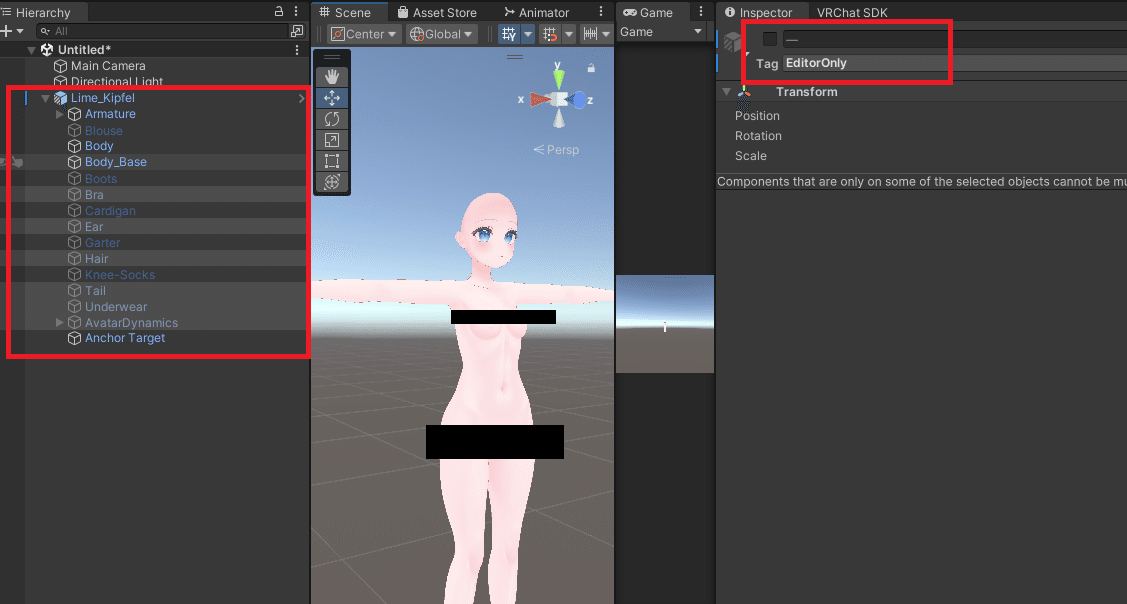Screen dimensions: 1127x604
Task: Activate the Custom Transform gizmo tool
Action: pos(332,182)
